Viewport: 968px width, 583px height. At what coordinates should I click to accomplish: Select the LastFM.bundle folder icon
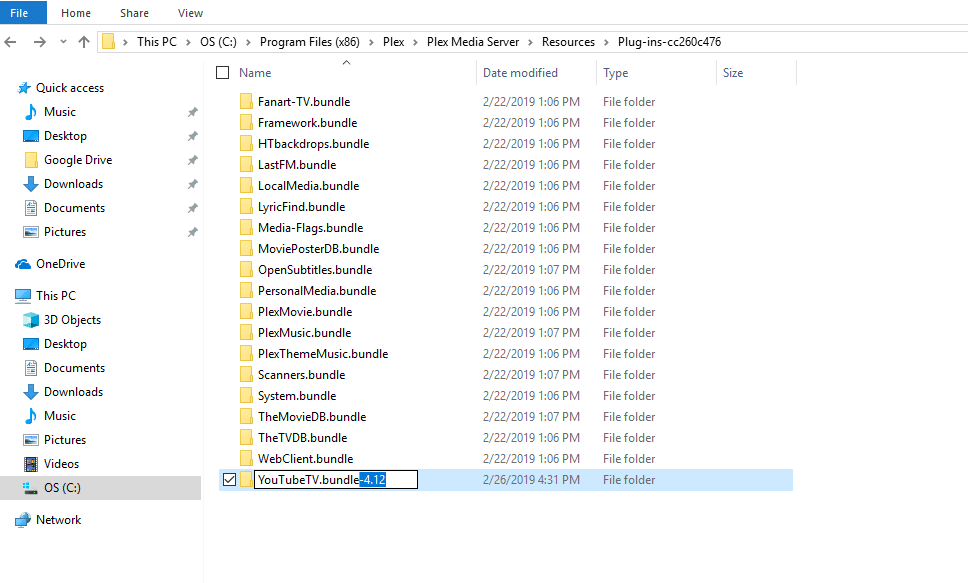[246, 164]
